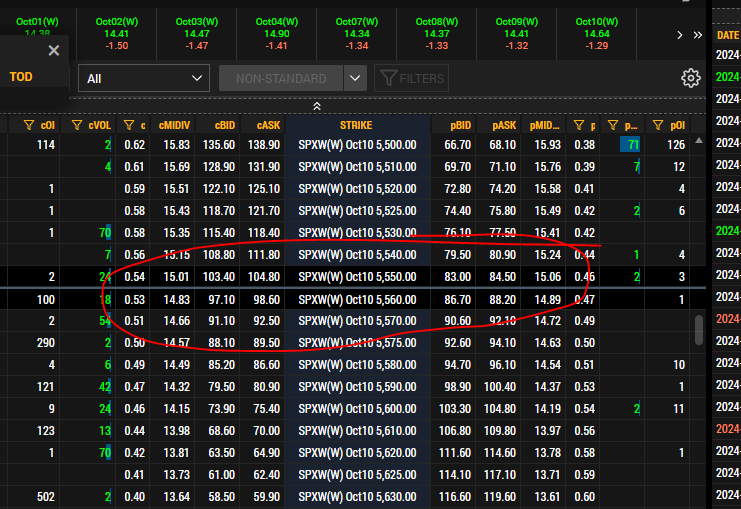Image resolution: width=741 pixels, height=509 pixels.
Task: Select strike SPXW(W) Oct10 5,580.00
Action: tap(357, 365)
